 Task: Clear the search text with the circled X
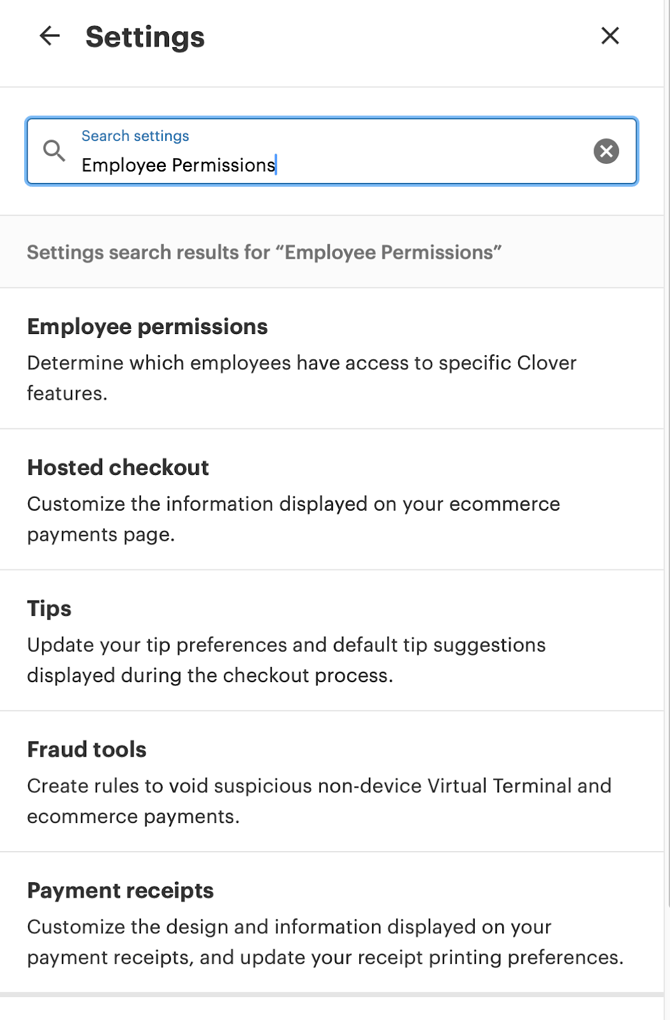pos(606,151)
